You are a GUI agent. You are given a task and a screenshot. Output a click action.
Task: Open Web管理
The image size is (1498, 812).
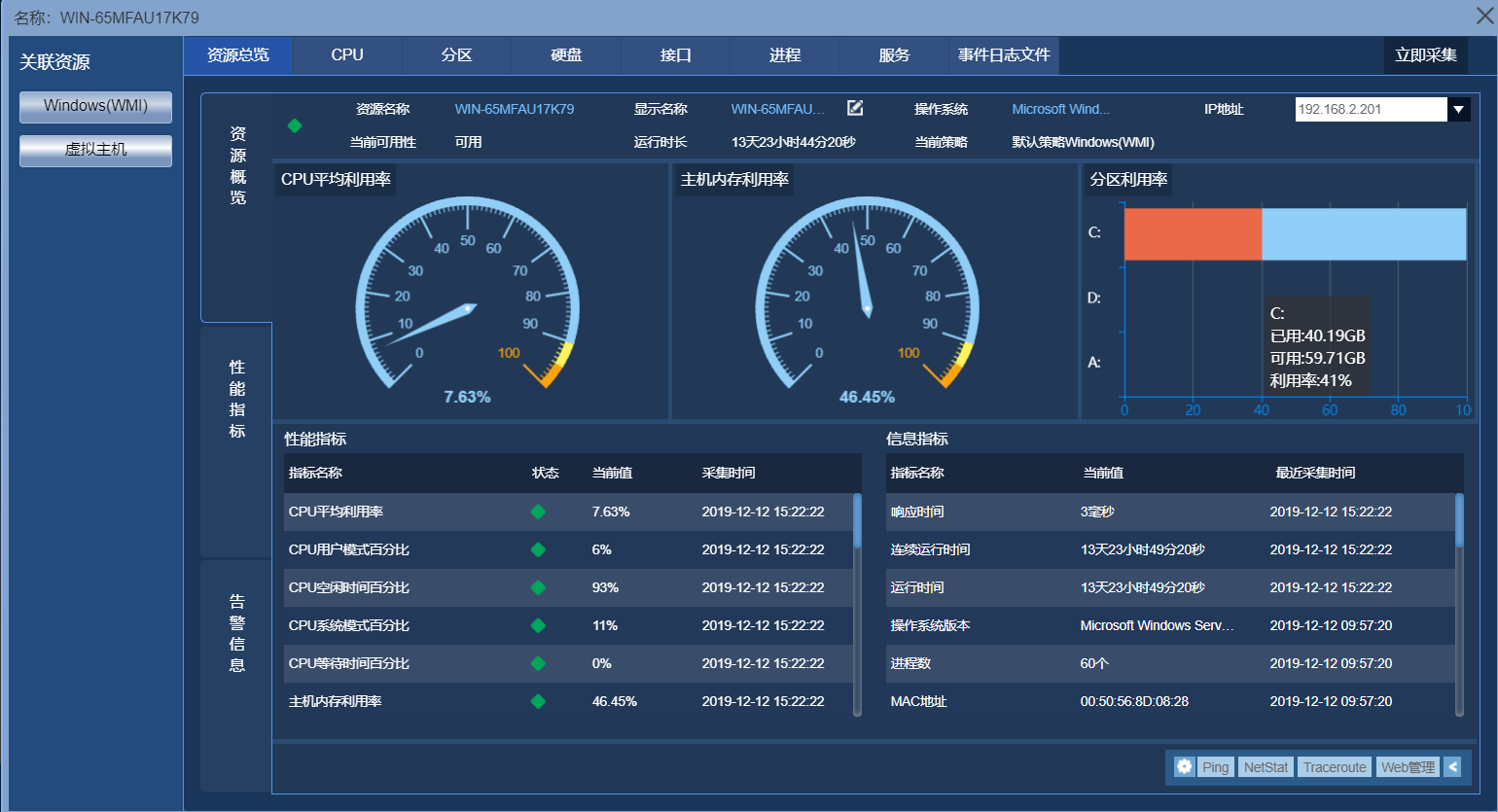1408,766
